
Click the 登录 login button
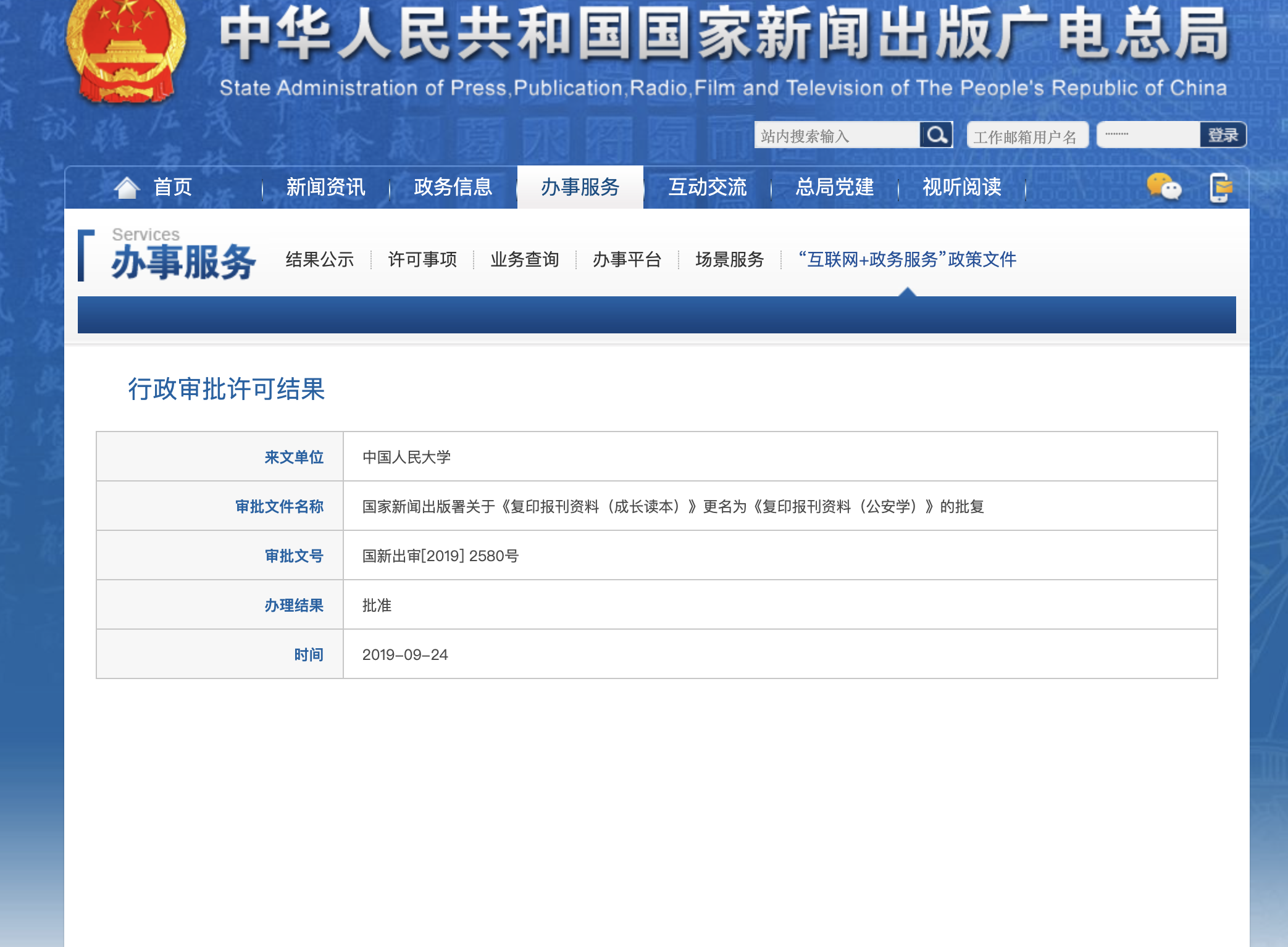point(1223,135)
